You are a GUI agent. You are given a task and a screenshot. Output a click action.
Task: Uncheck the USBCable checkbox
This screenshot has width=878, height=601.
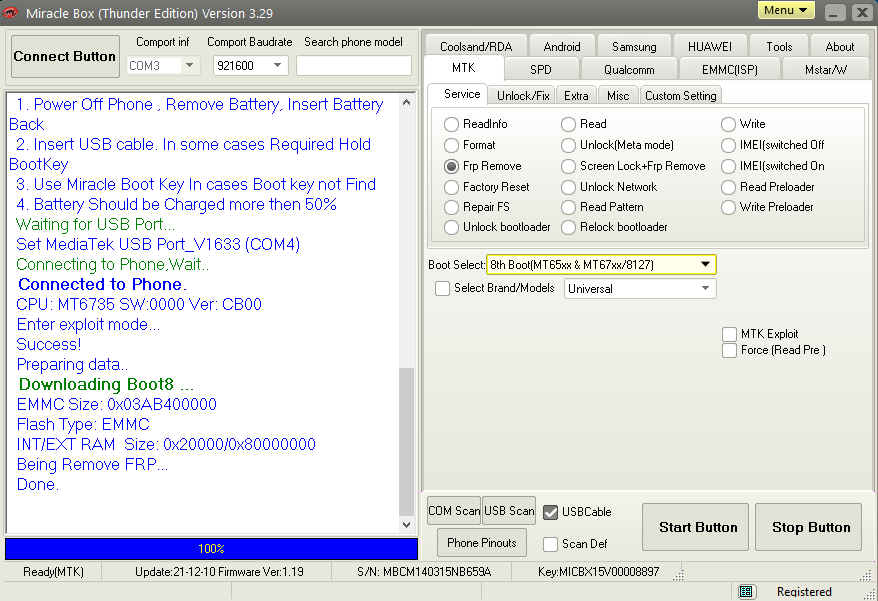point(550,512)
